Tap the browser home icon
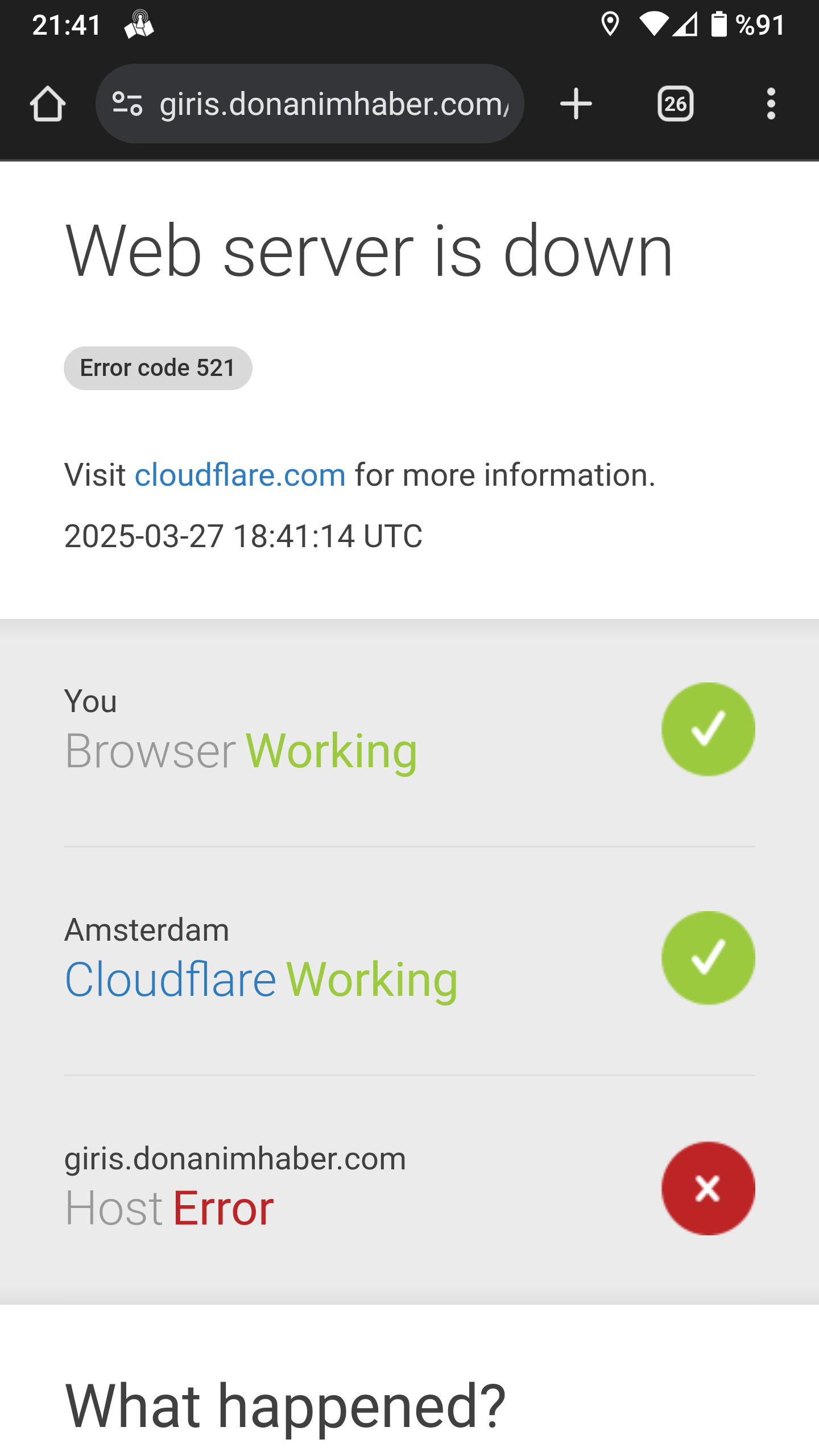This screenshot has height=1456, width=819. click(x=48, y=104)
